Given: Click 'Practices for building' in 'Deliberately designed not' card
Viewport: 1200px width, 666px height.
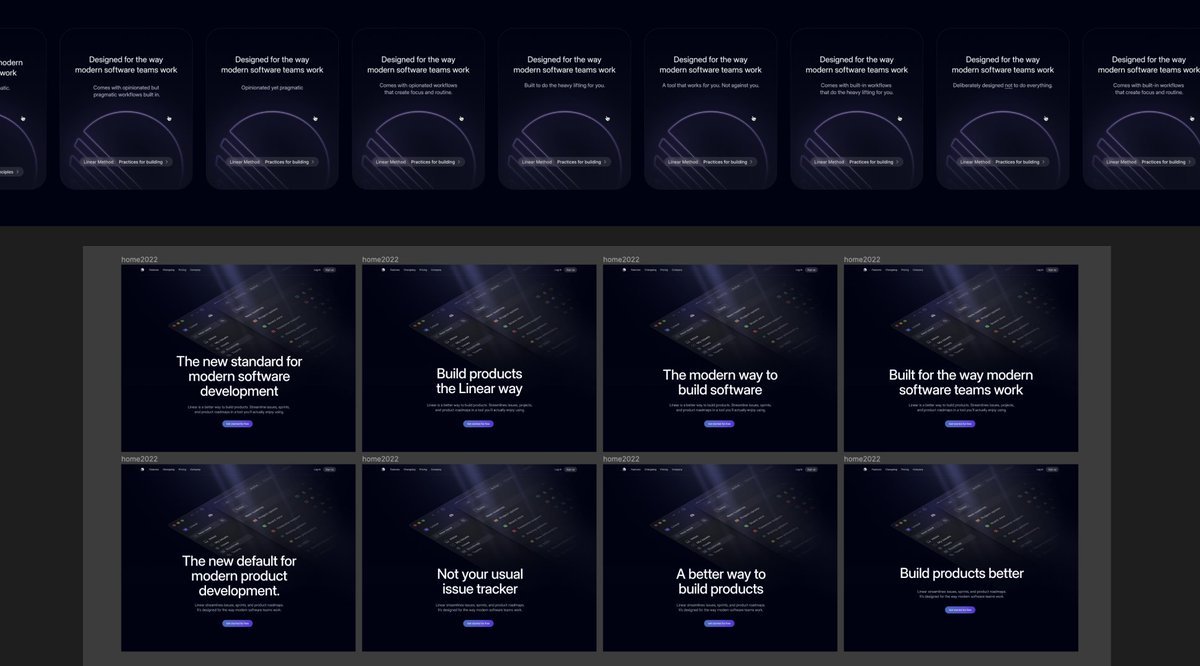Looking at the screenshot, I should click(x=1017, y=161).
